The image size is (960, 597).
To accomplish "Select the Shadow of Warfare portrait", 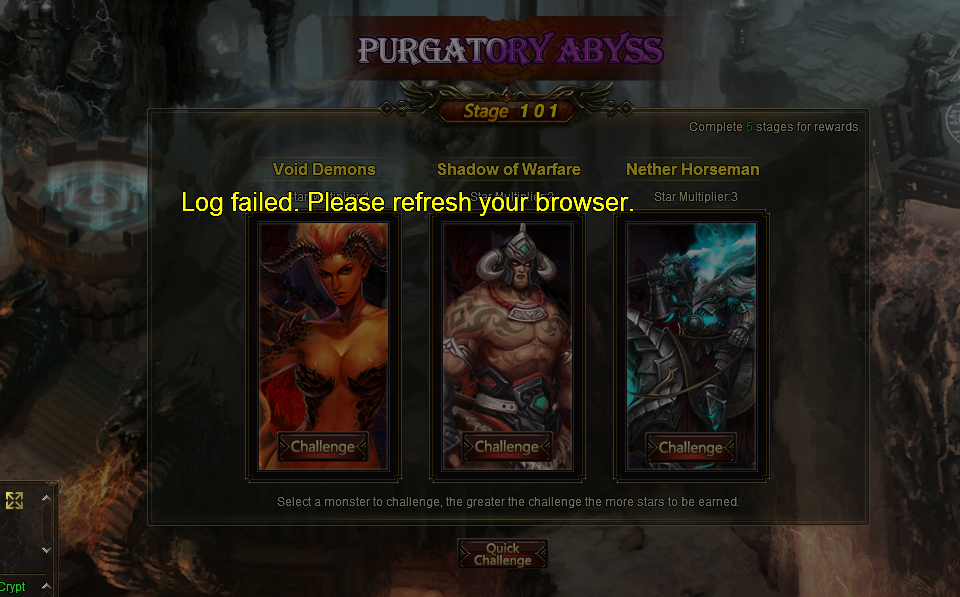I will [507, 346].
